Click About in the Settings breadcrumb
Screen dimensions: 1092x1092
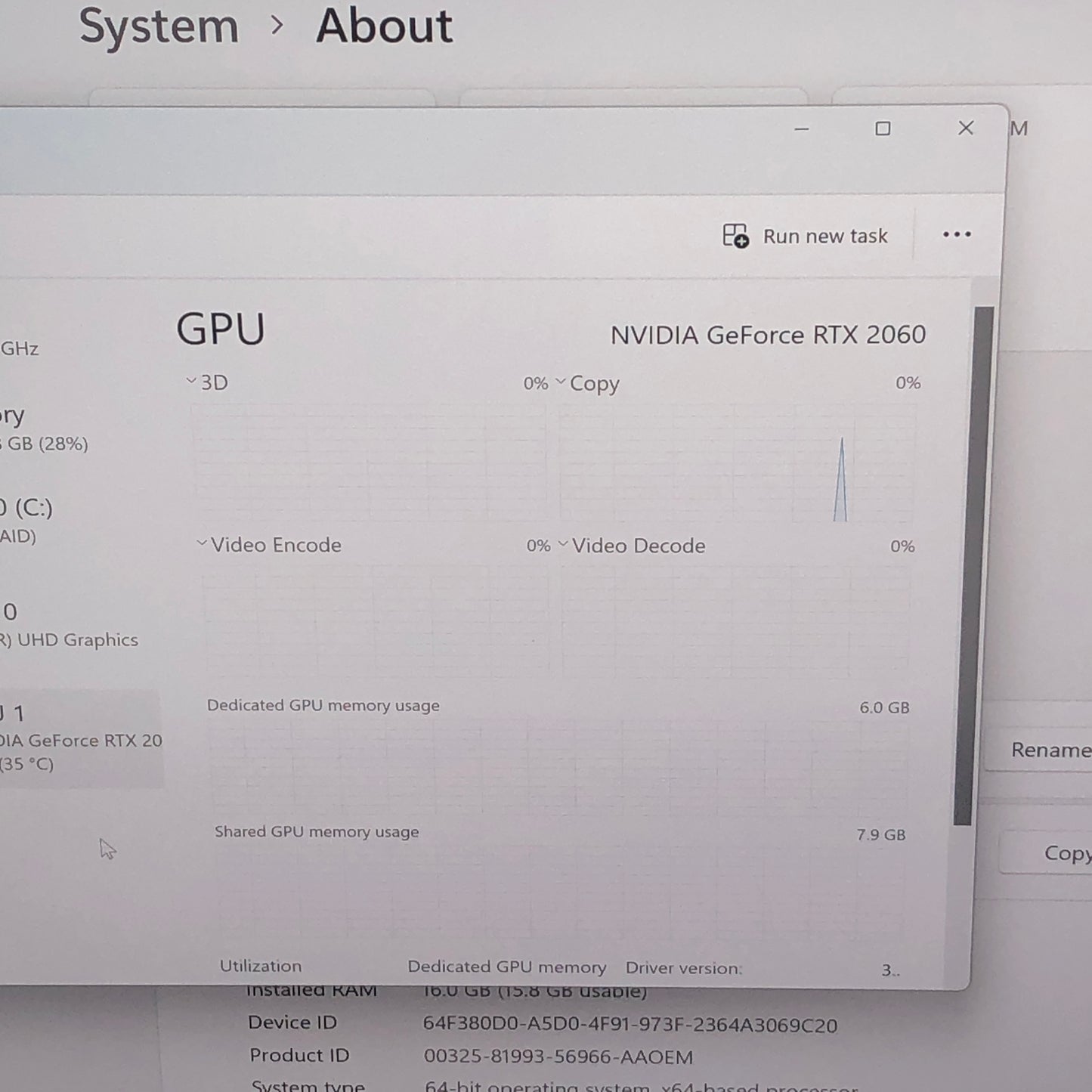[384, 26]
